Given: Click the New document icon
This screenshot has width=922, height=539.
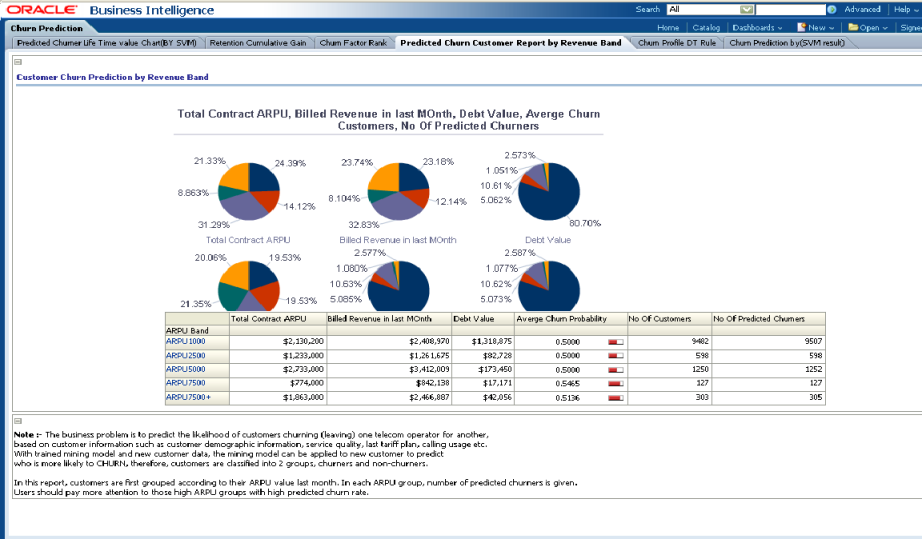Looking at the screenshot, I should click(x=801, y=27).
